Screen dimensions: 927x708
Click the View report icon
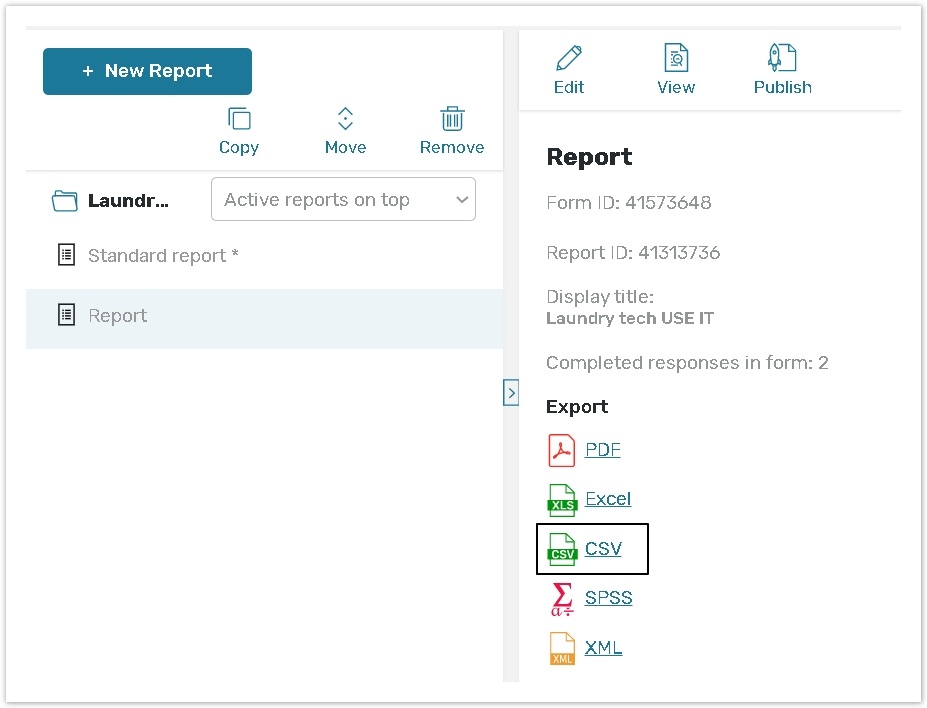(676, 59)
